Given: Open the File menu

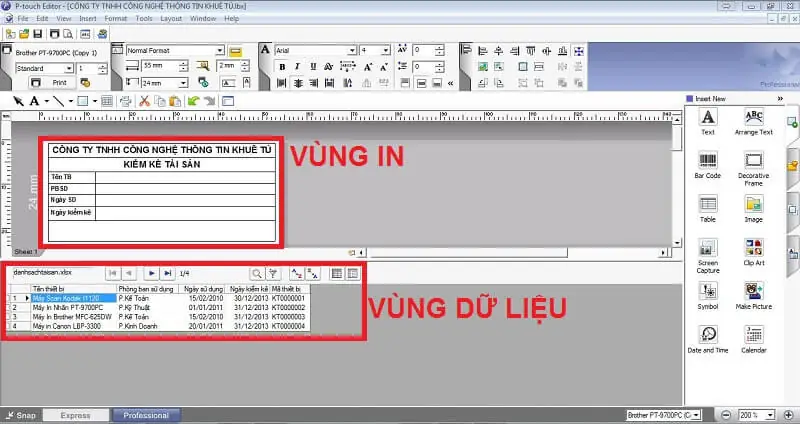Looking at the screenshot, I should 23,18.
